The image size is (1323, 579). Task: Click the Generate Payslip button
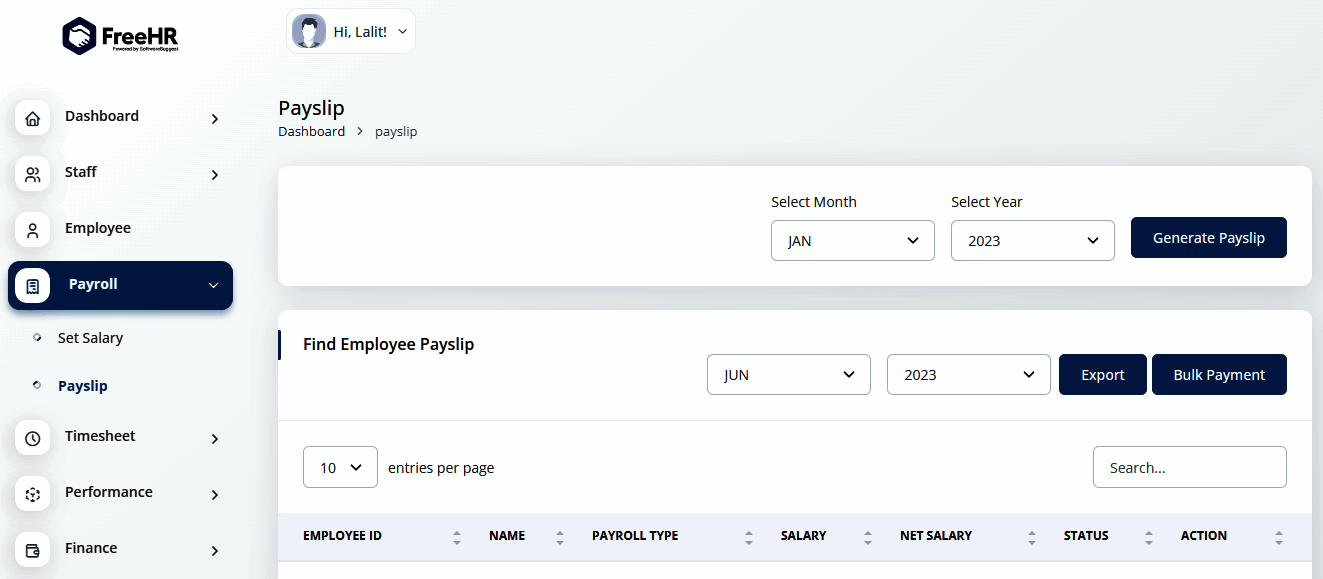[1208, 238]
